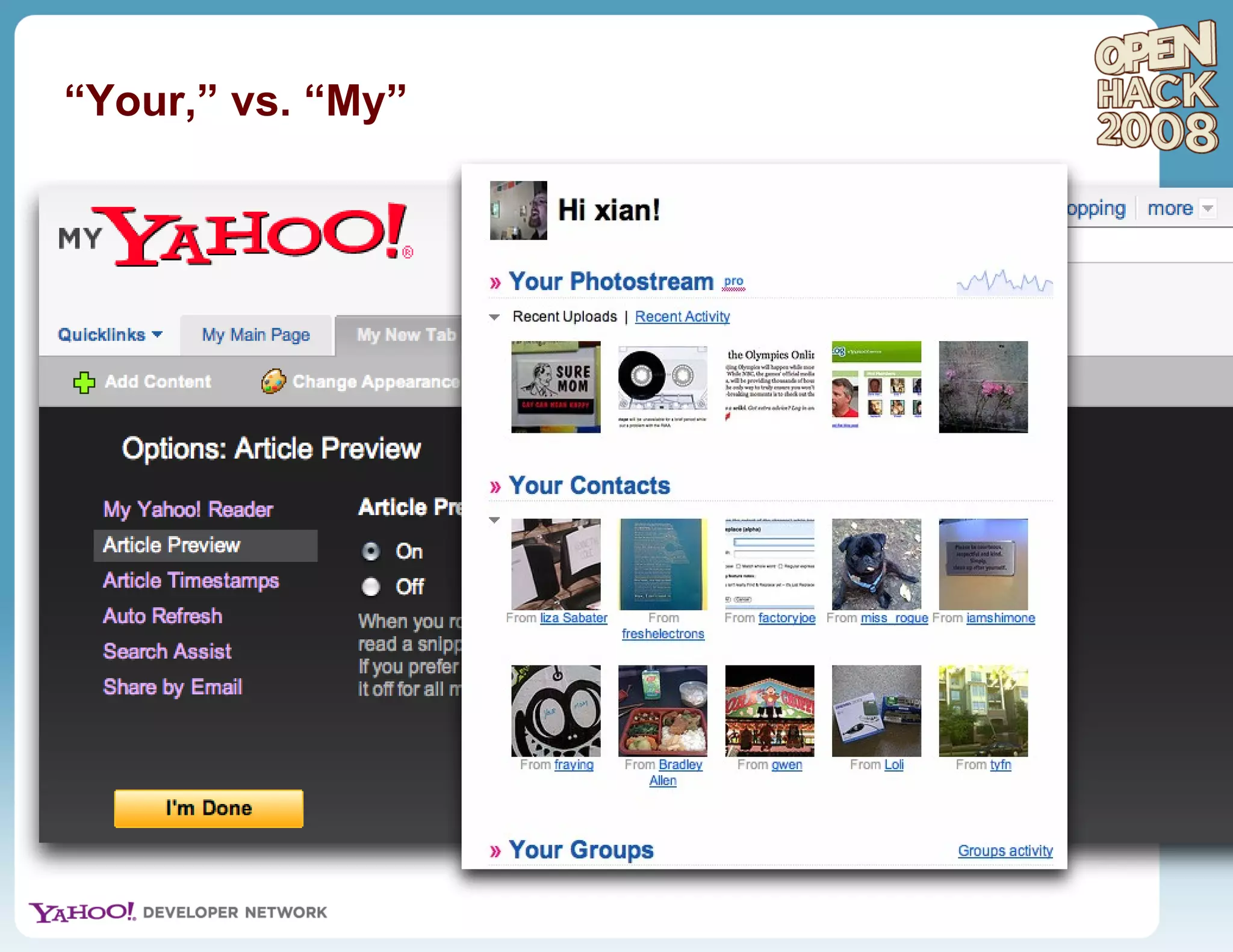Open the Sure Mom photo thumbnail
Image resolution: width=1233 pixels, height=952 pixels.
(556, 387)
